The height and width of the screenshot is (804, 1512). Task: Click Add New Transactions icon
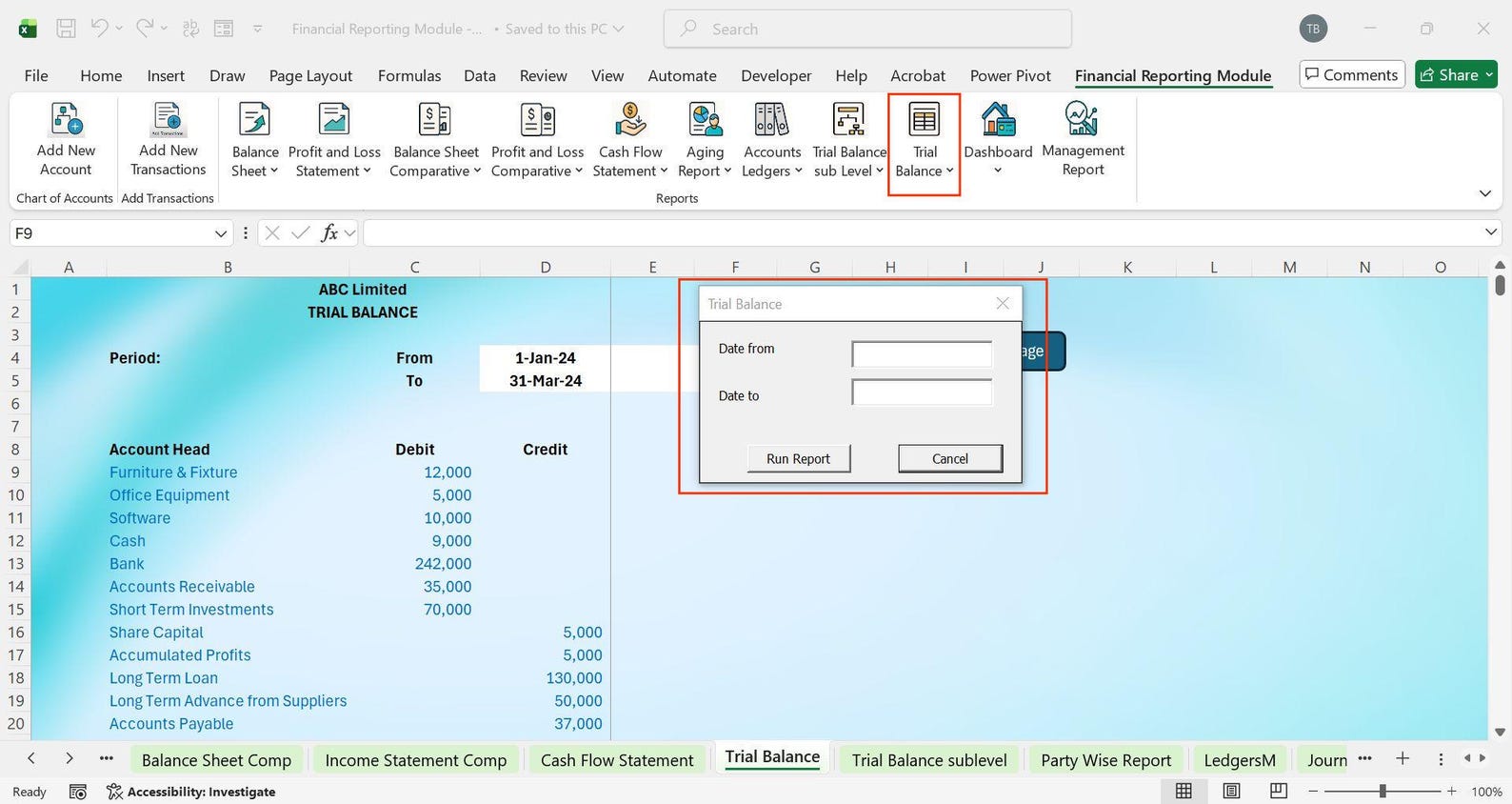click(x=168, y=140)
